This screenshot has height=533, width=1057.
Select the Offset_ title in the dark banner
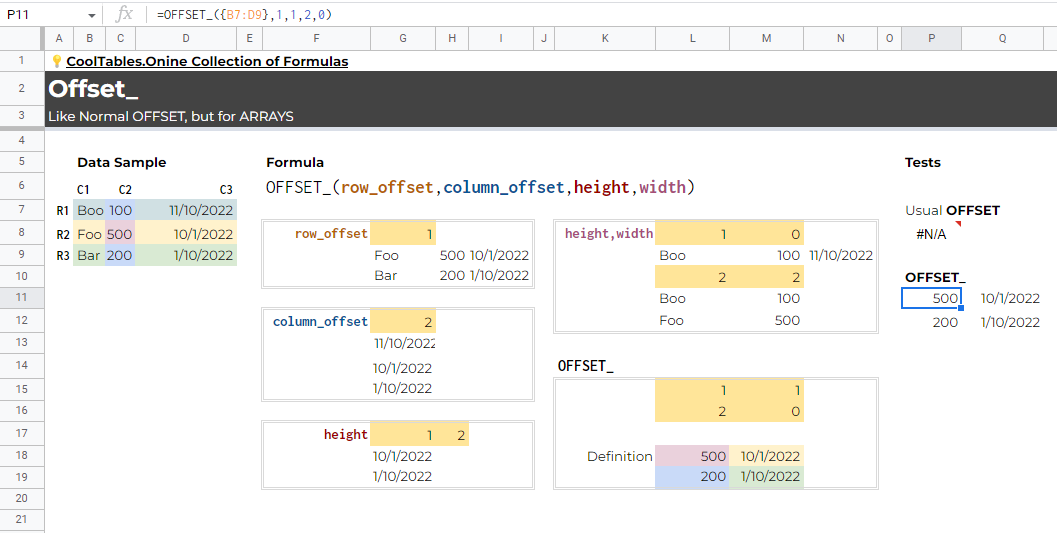coord(94,89)
